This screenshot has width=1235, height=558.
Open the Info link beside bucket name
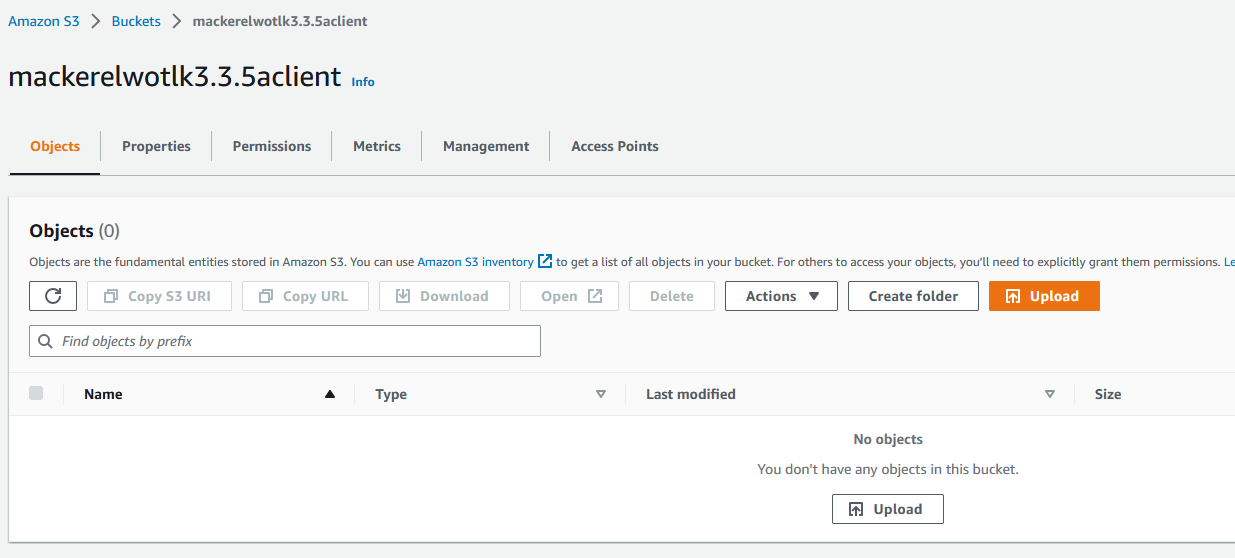click(363, 82)
